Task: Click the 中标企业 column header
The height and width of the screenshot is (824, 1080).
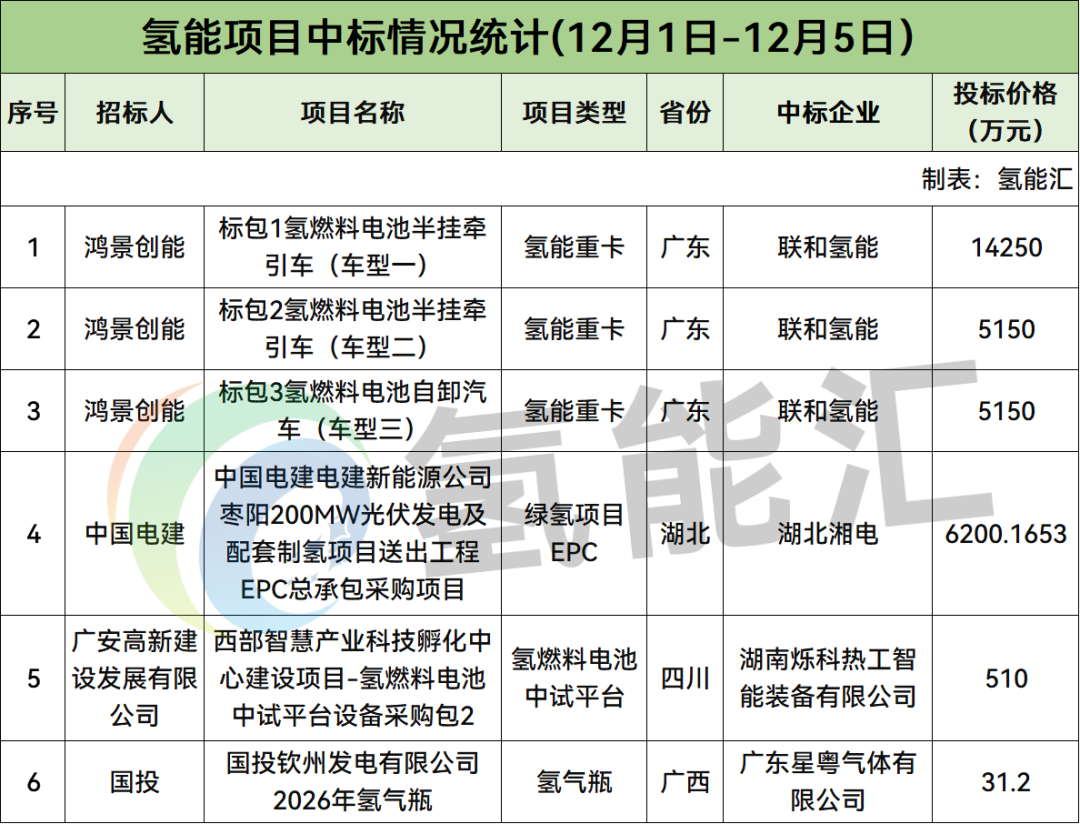Action: click(828, 112)
